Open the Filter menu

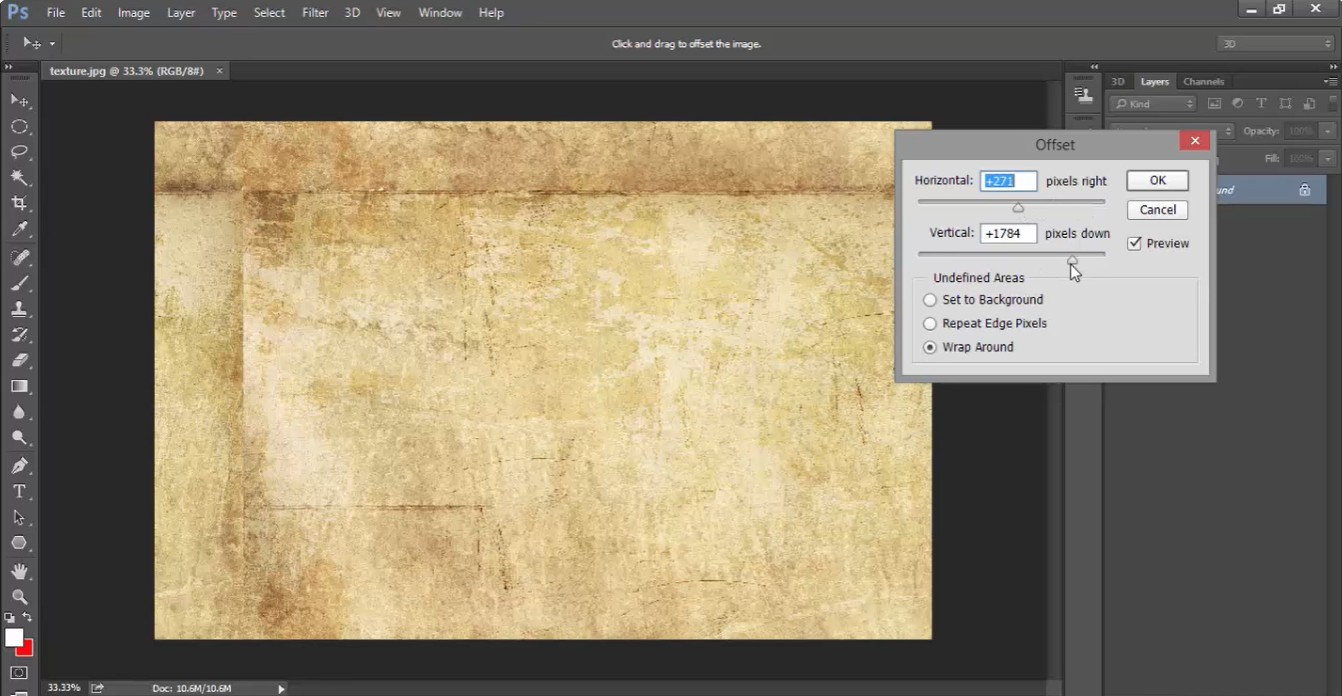pyautogui.click(x=315, y=13)
